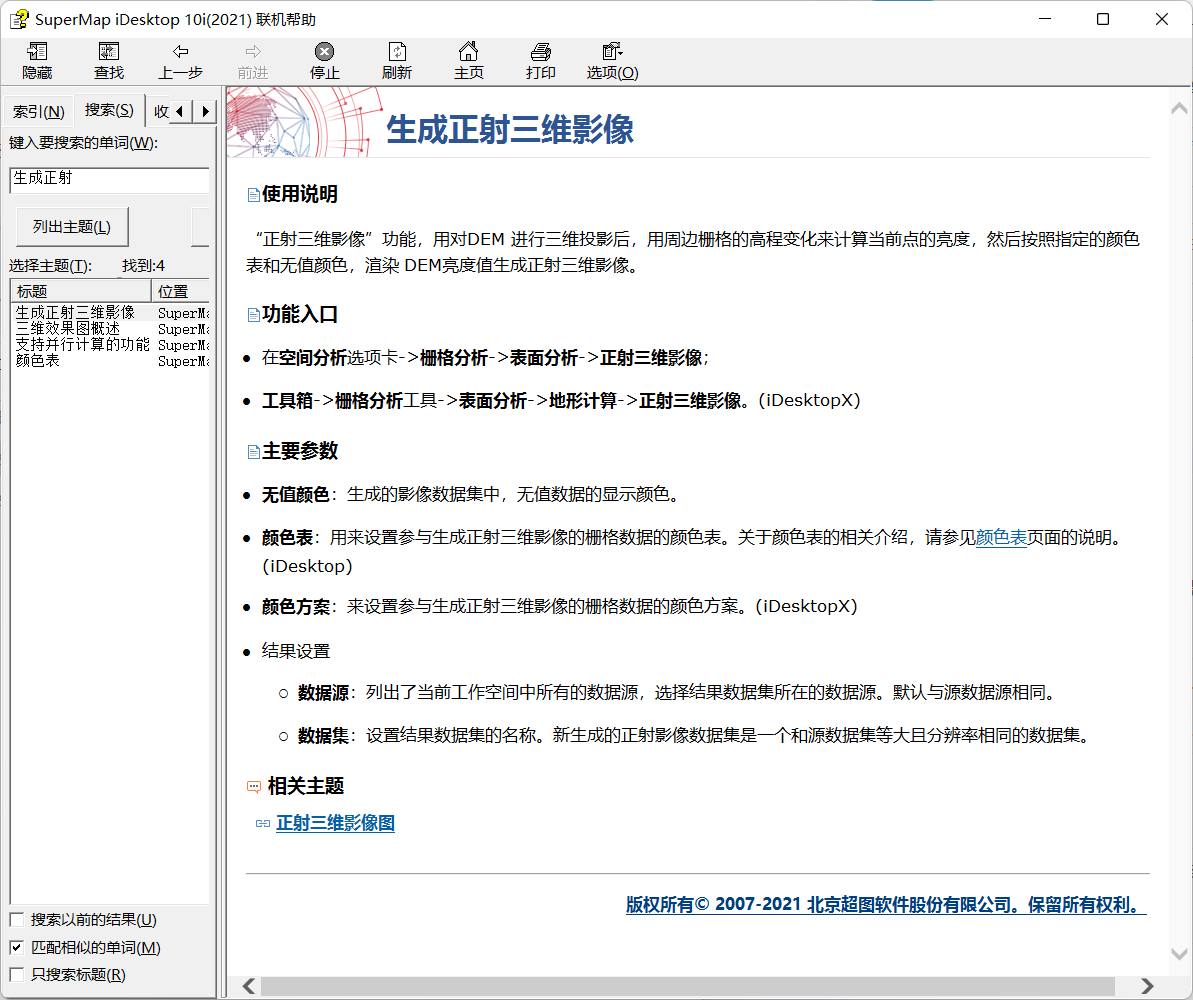The image size is (1193, 1000).
Task: Switch to the 索引(N) tab
Action: point(39,112)
